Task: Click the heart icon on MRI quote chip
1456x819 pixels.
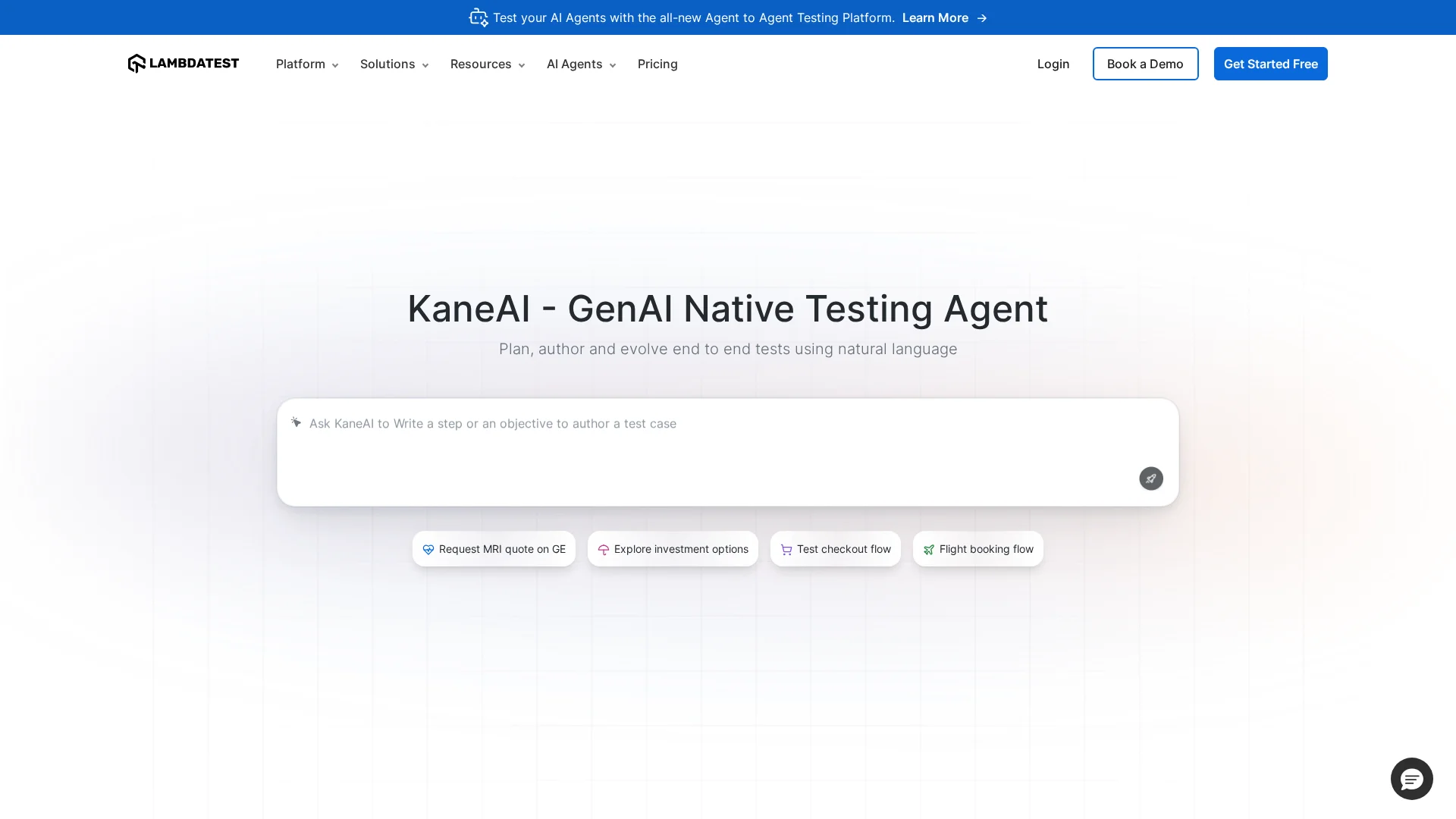Action: tap(428, 550)
